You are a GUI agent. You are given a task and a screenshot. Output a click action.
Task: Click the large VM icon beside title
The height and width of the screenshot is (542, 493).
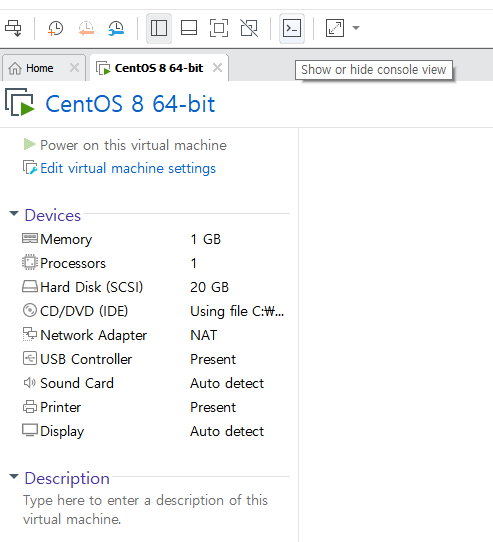point(20,102)
